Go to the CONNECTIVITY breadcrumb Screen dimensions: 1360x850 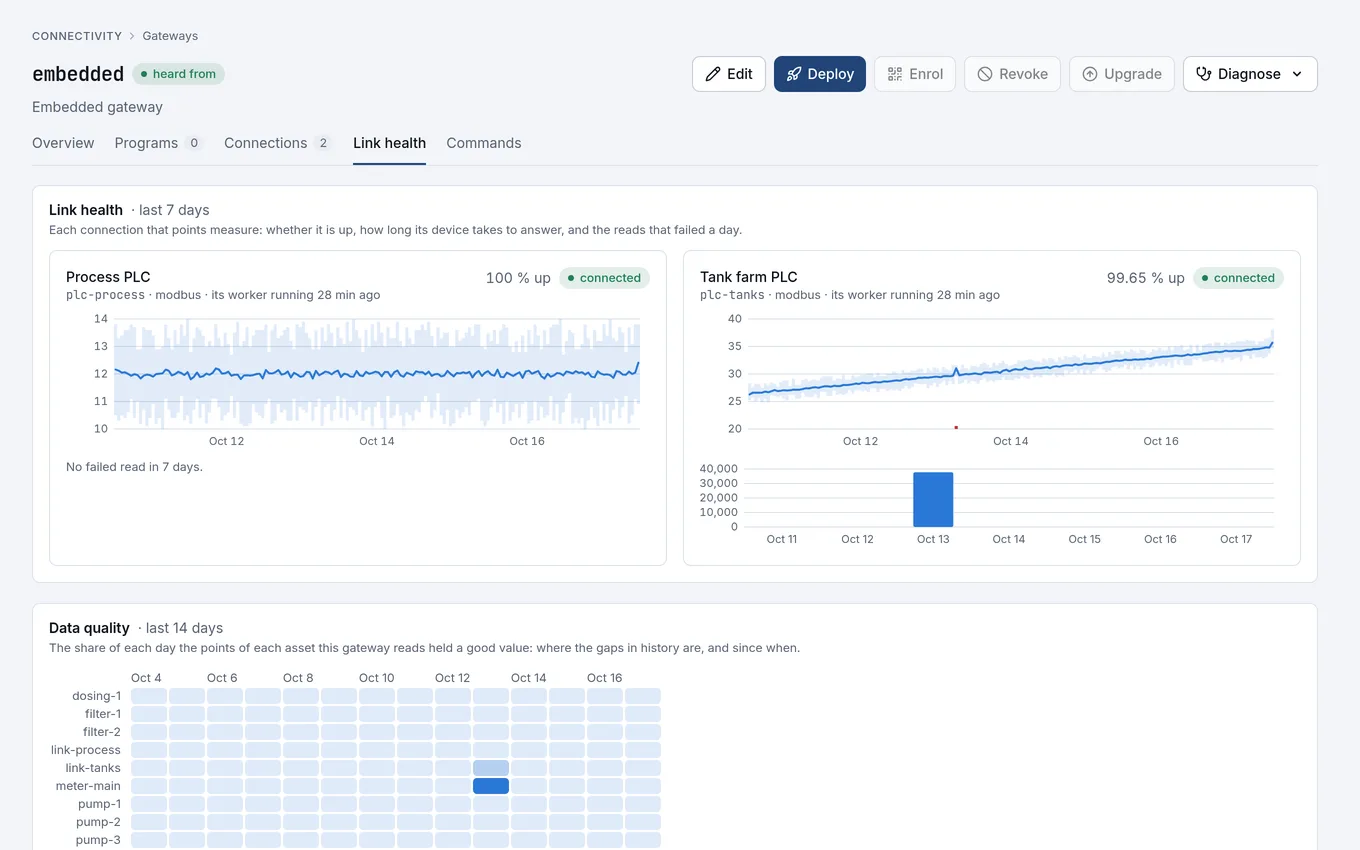77,36
